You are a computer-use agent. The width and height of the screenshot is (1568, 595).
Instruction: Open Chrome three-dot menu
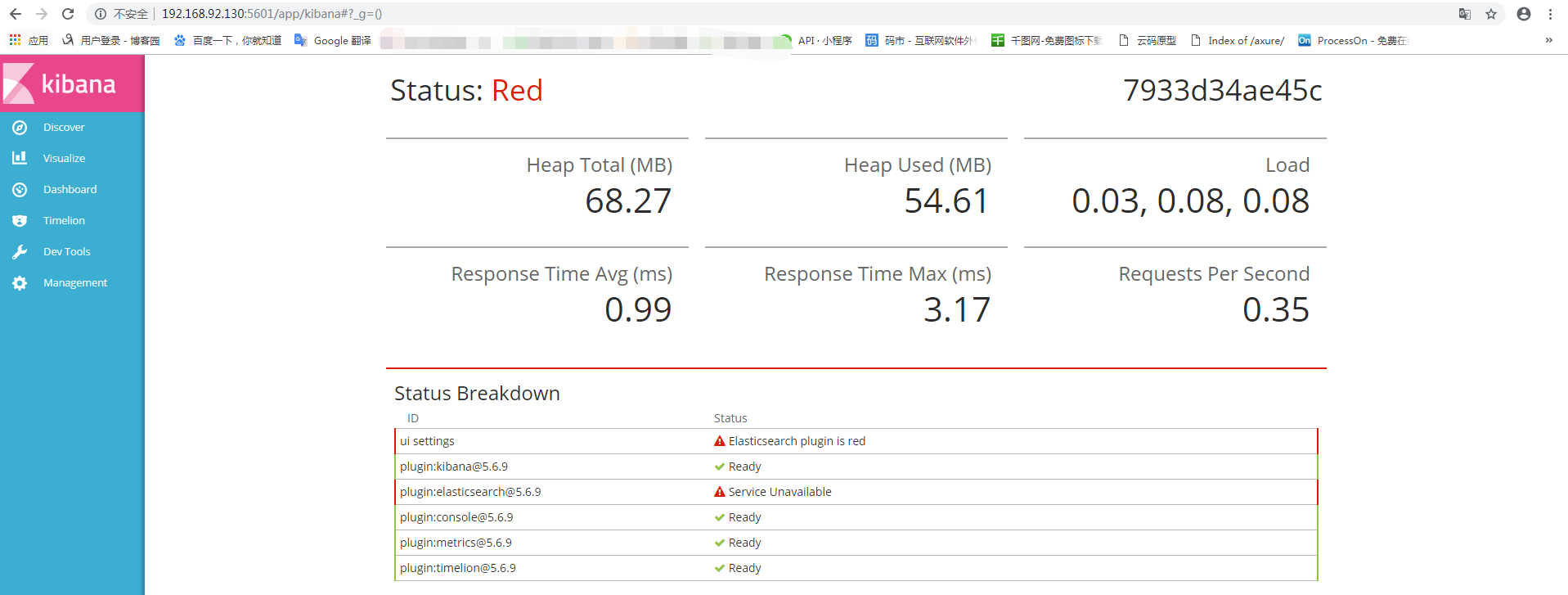(x=1550, y=14)
